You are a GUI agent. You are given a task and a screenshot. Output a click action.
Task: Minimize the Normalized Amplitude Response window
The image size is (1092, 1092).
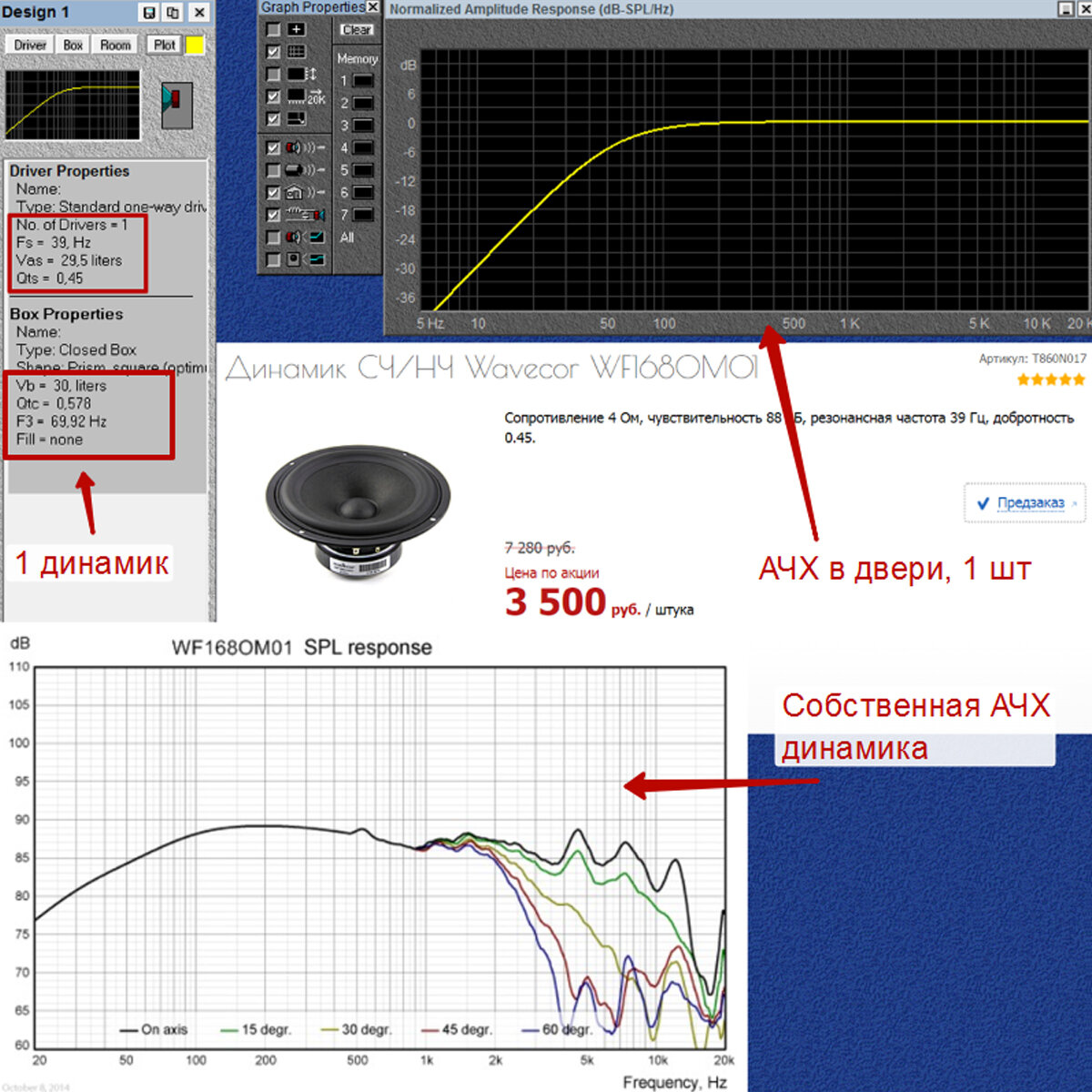pos(1067,8)
